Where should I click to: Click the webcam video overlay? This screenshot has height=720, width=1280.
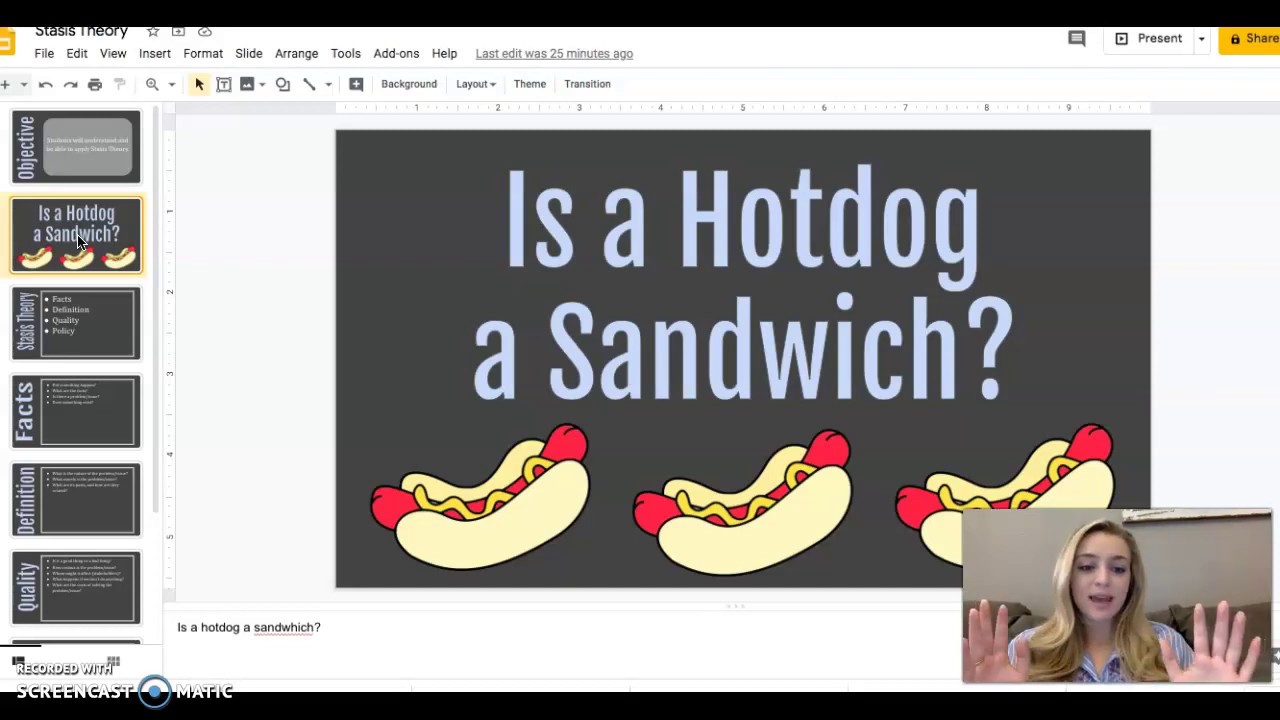coord(1116,596)
